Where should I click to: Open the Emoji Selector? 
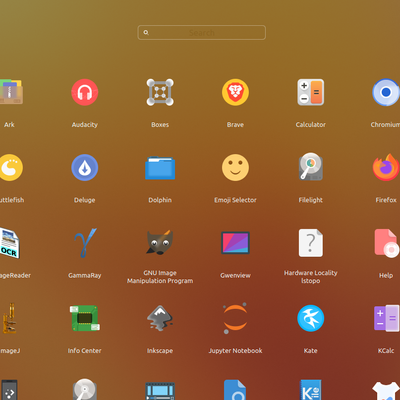pos(235,167)
